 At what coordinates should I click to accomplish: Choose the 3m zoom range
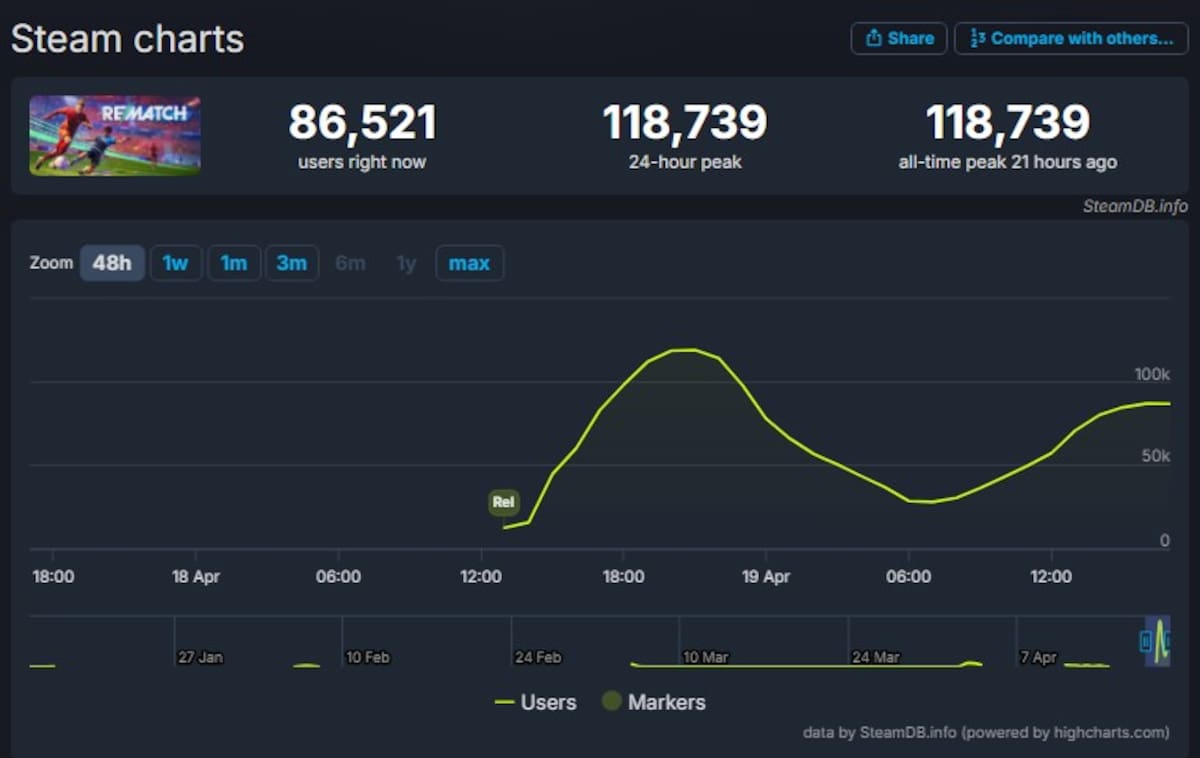point(292,263)
